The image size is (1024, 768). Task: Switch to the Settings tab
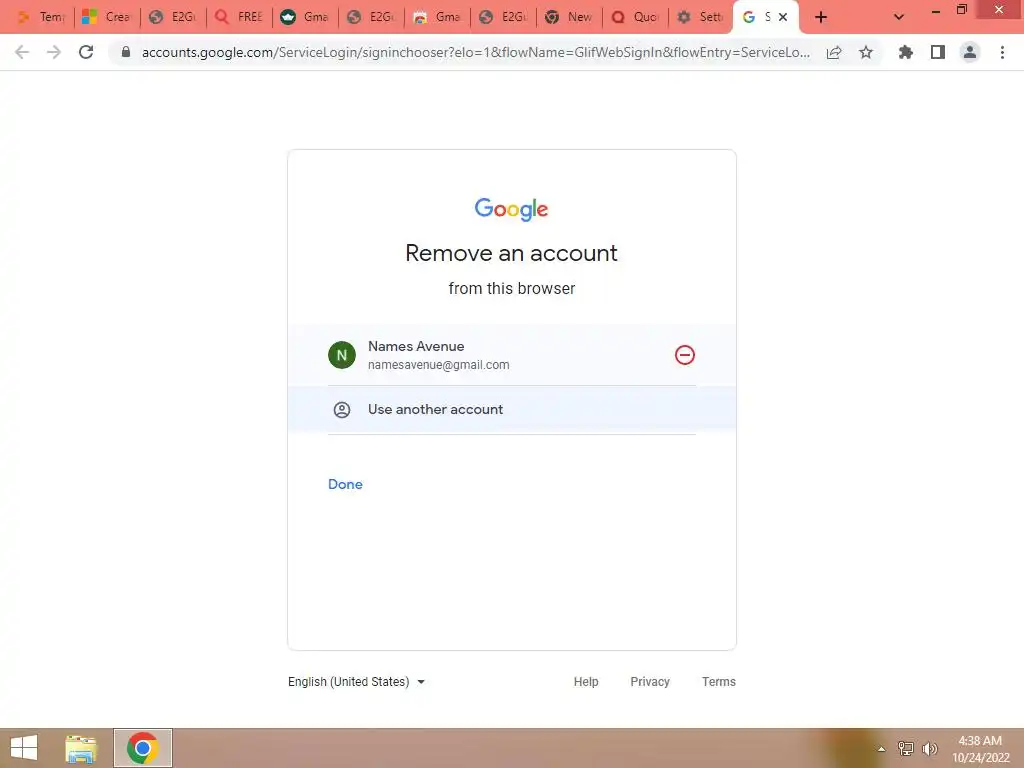click(701, 17)
